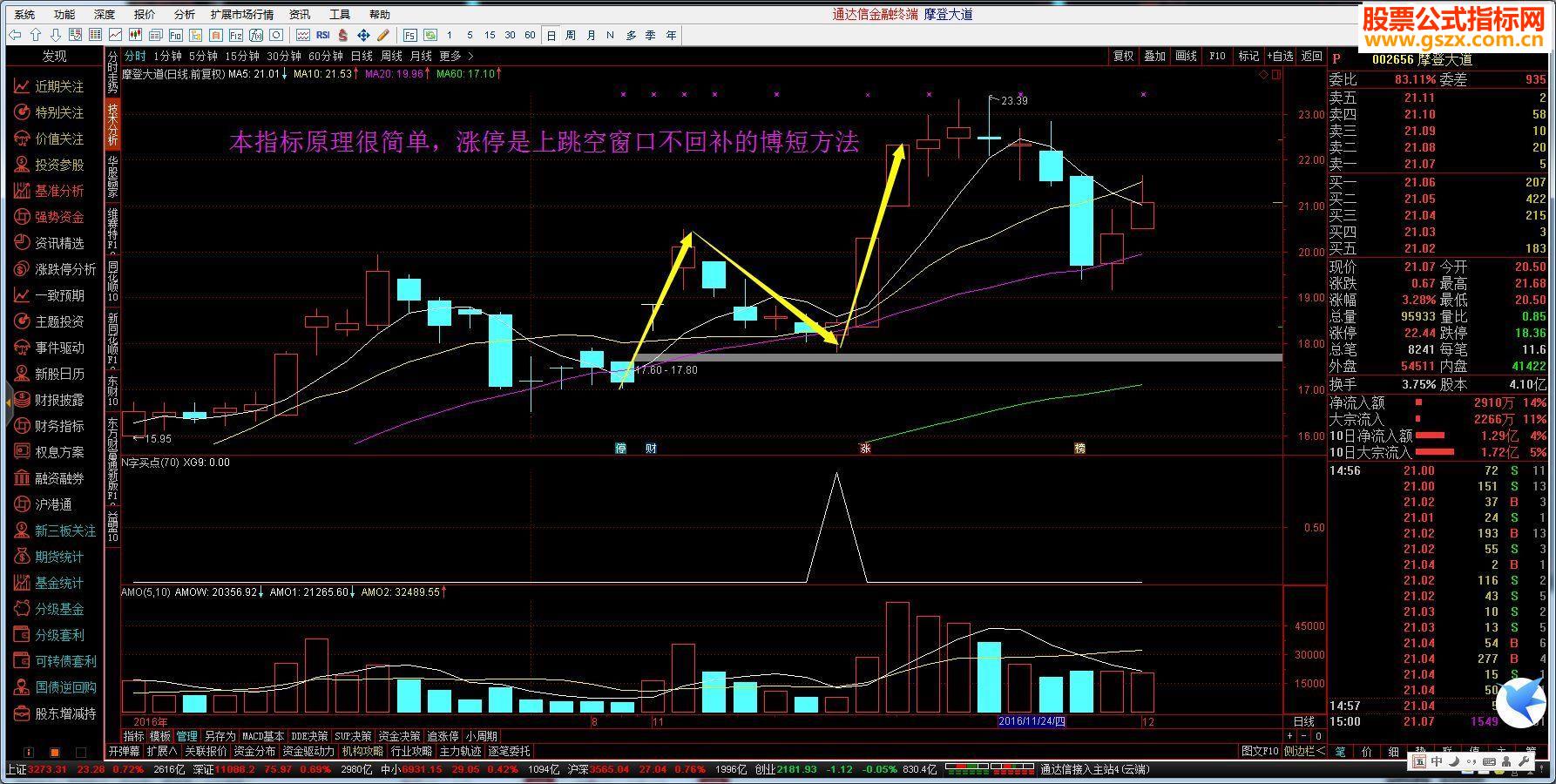Click the black square indicator under the sidebar
The width and height of the screenshot is (1556, 784).
pyautogui.click(x=81, y=752)
